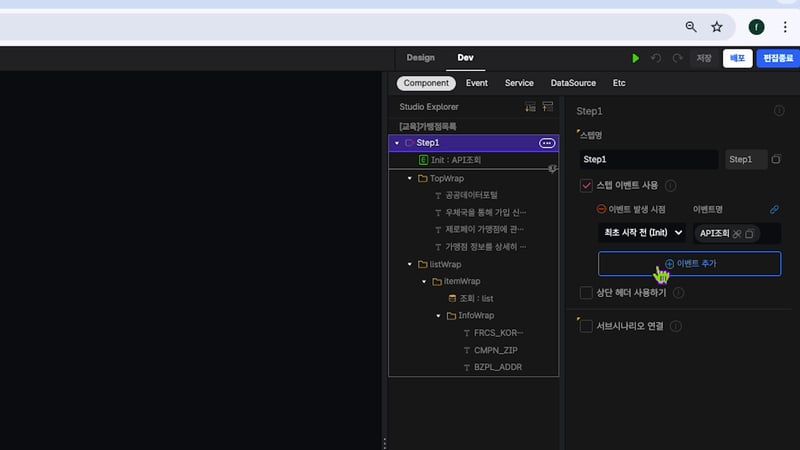Screen dimensions: 800x450
Task: Open the browser three-dot menu
Action: coord(785,27)
